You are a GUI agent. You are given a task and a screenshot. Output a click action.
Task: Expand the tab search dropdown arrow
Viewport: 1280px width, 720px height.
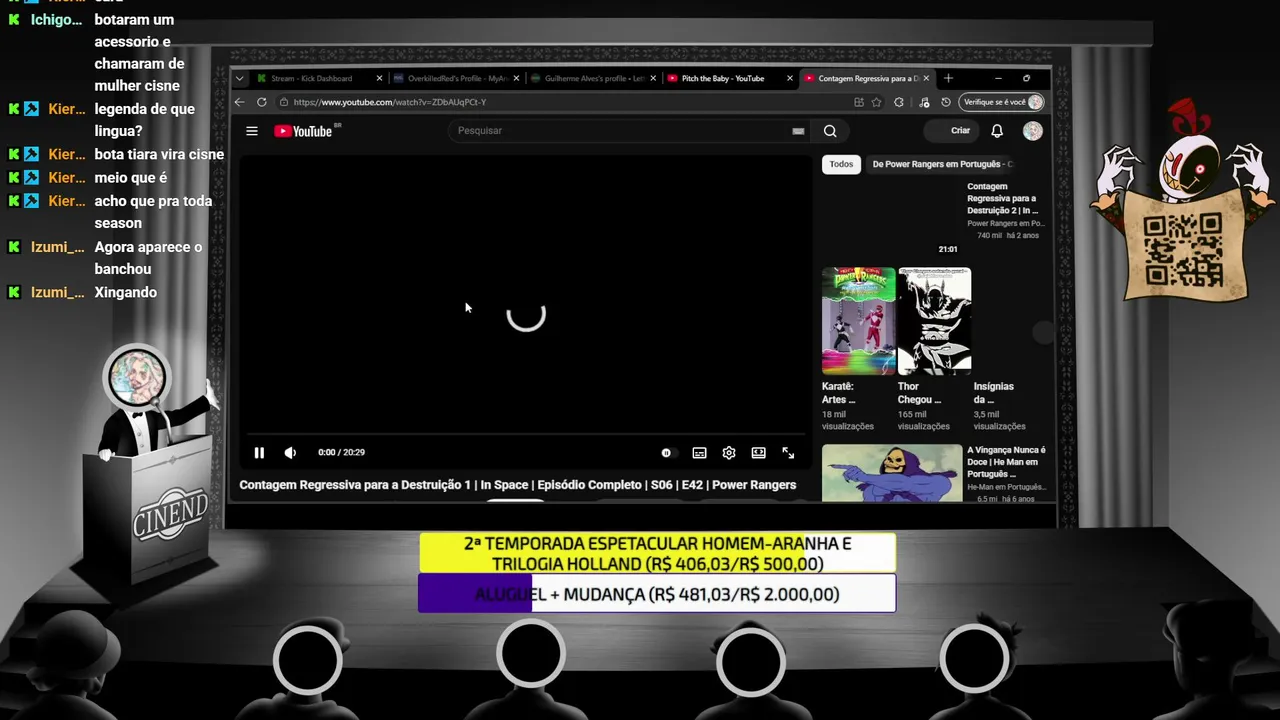[239, 78]
